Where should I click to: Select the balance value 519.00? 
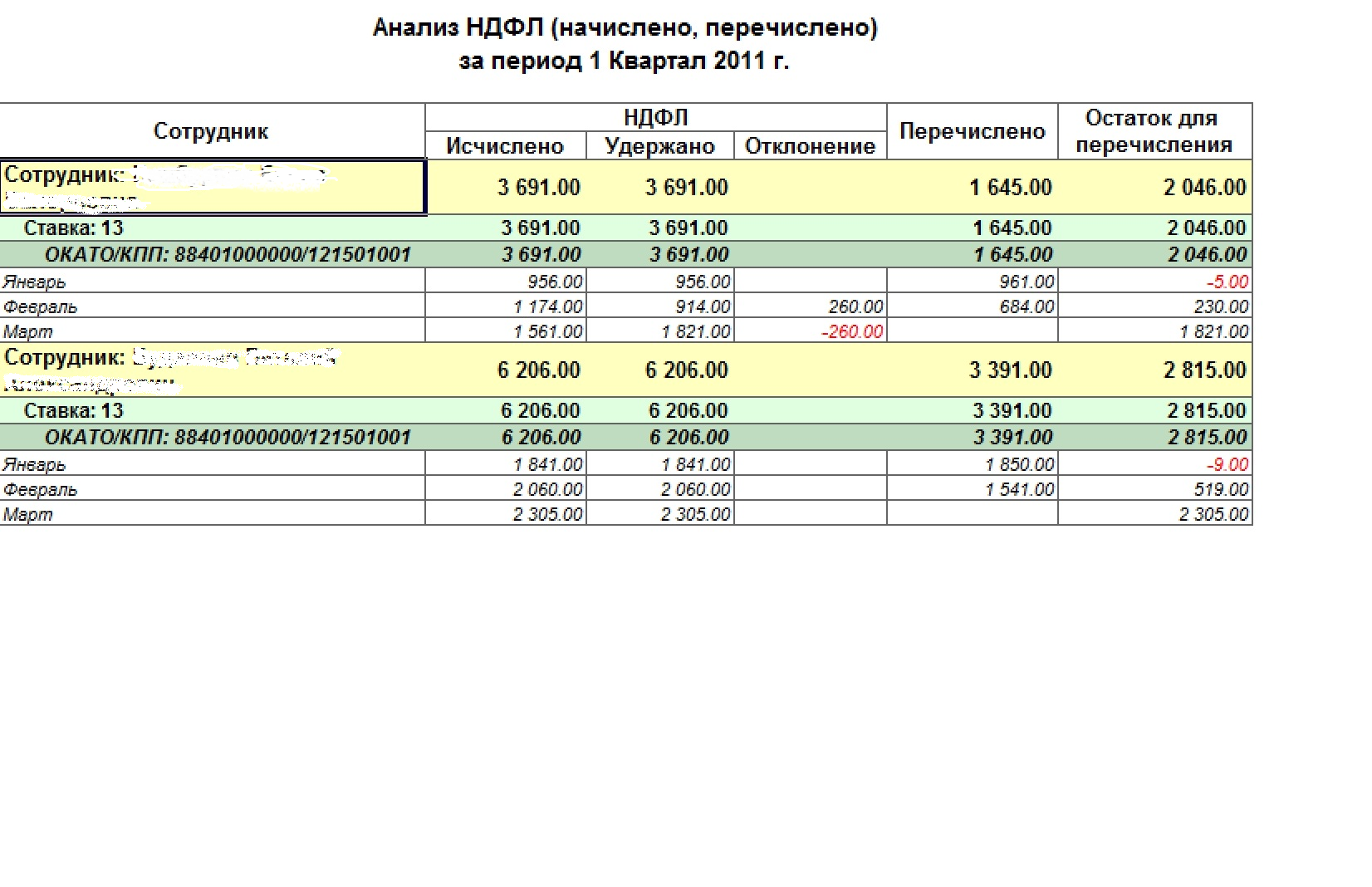(x=1221, y=488)
